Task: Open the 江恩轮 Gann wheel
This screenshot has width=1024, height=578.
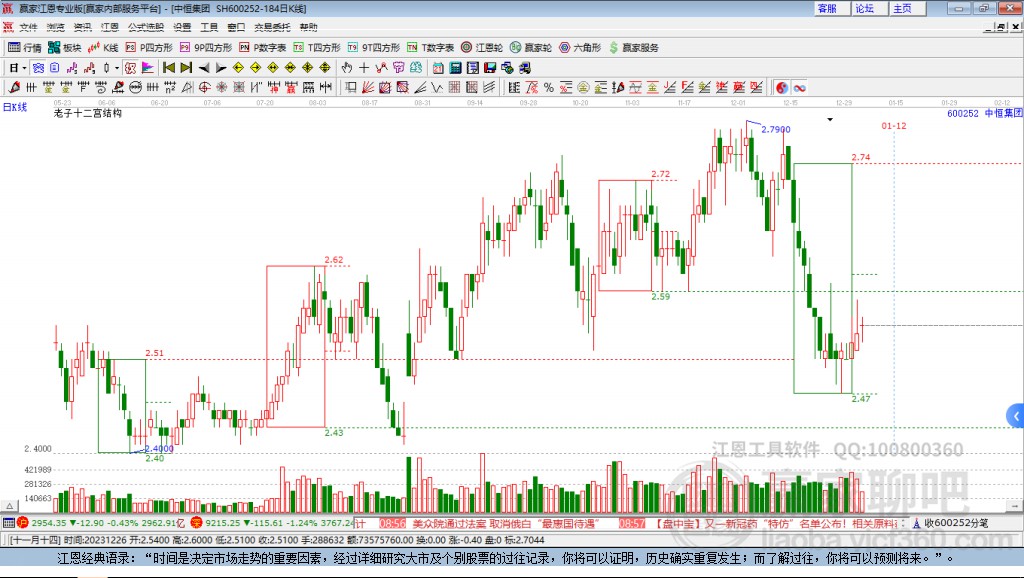Action: 482,48
